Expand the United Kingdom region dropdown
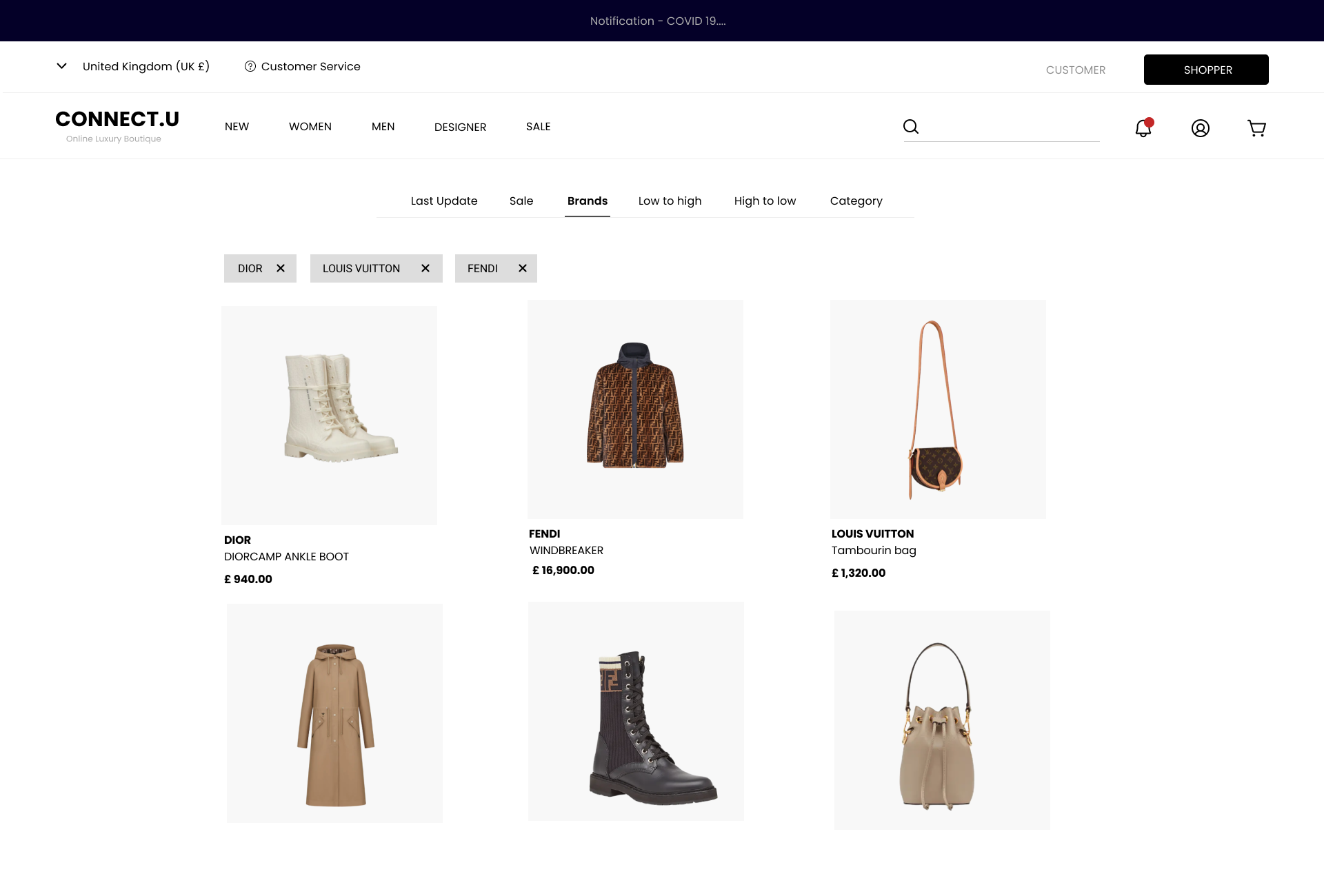 click(62, 66)
